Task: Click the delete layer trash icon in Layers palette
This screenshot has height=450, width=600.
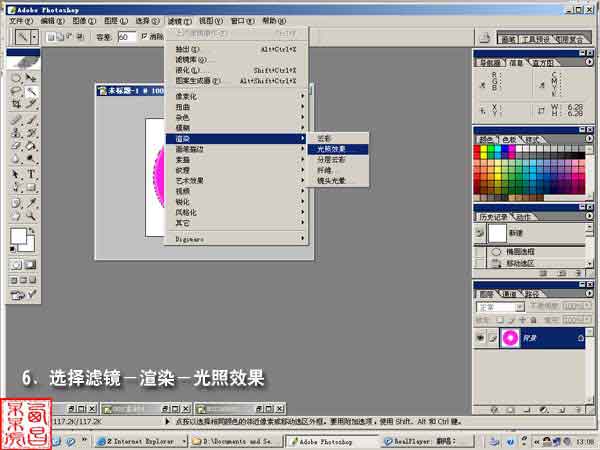Action: click(x=579, y=410)
